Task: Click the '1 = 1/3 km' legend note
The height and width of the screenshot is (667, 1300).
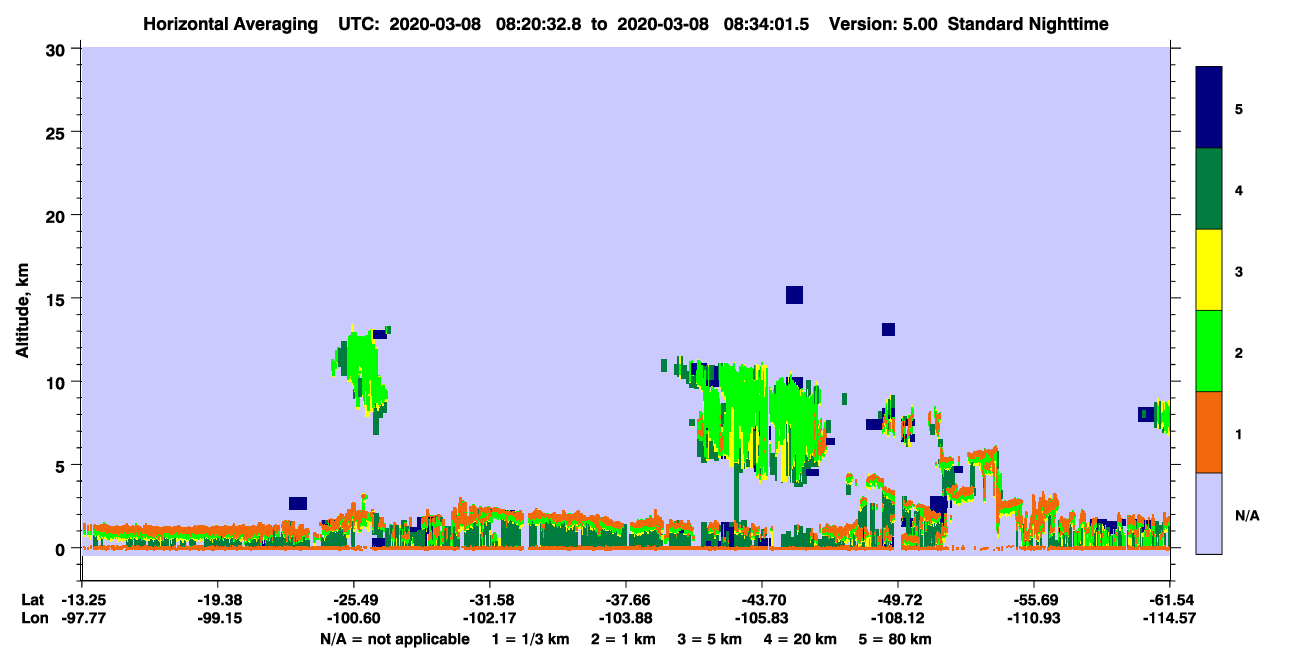Action: pos(531,639)
